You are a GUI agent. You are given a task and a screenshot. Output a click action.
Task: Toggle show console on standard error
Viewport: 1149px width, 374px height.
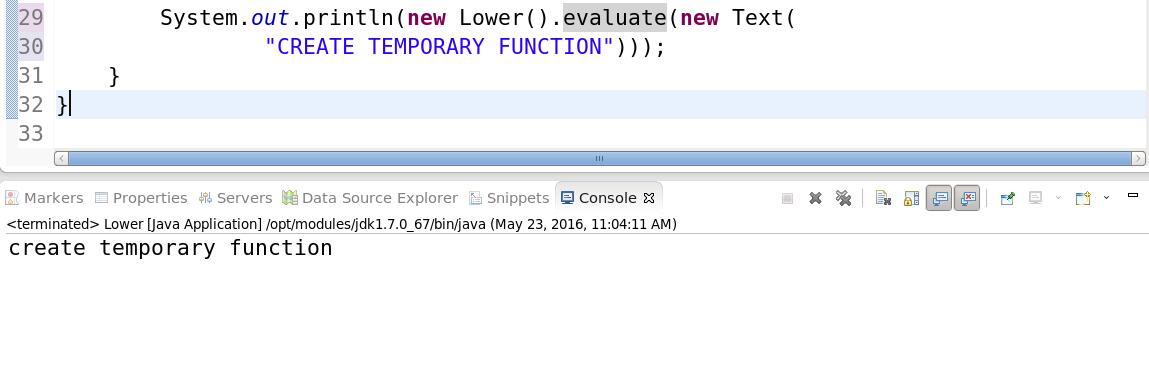[x=967, y=198]
